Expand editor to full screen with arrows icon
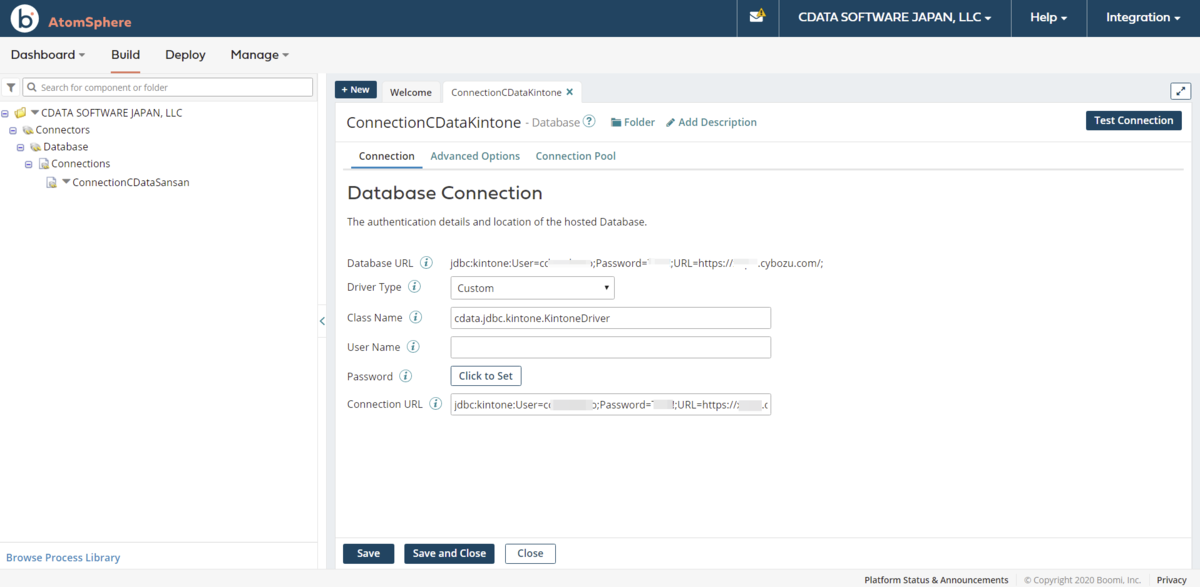This screenshot has height=587, width=1200. click(x=1181, y=91)
